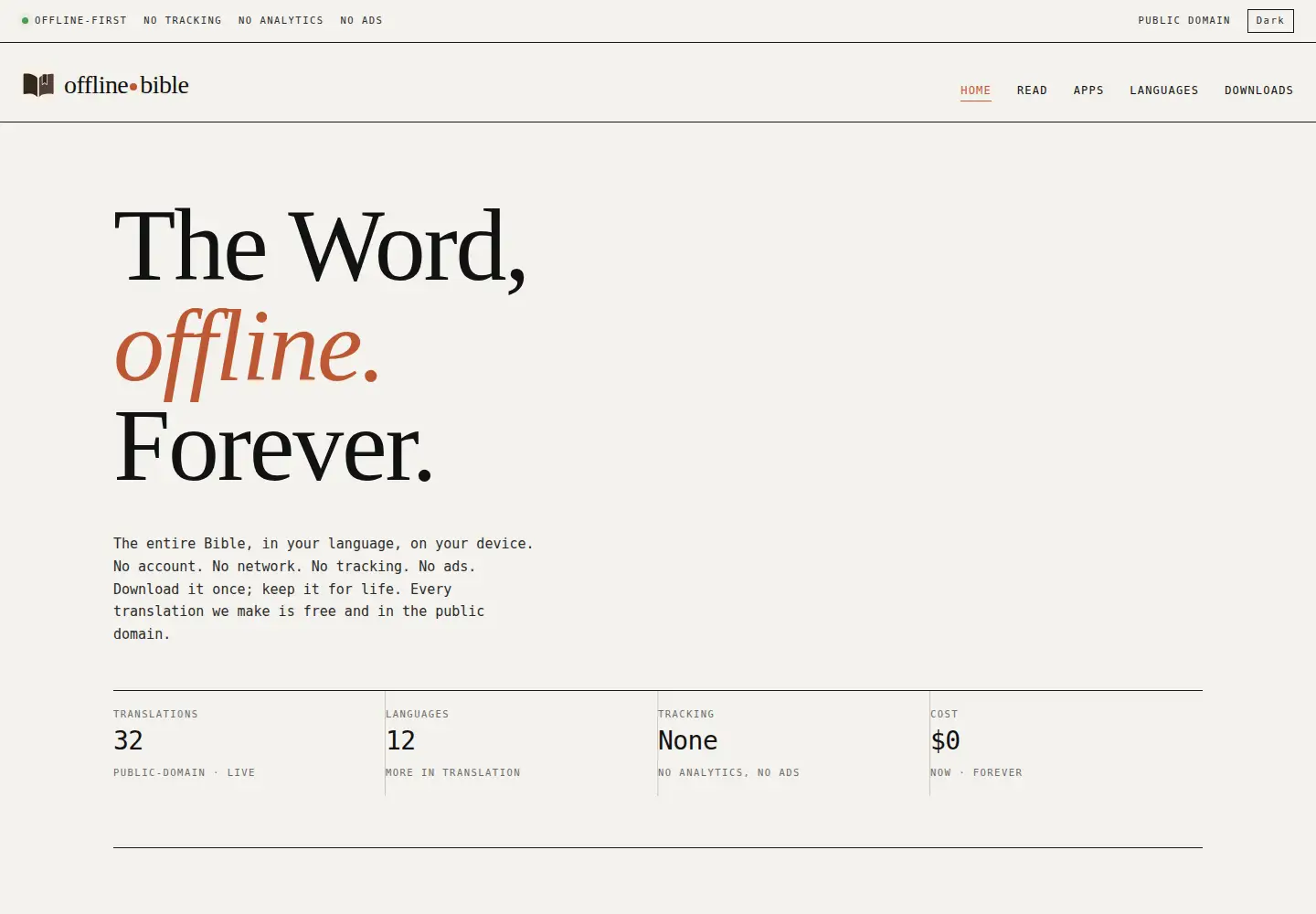Click the LANGUAGES stat value 12
The width and height of the screenshot is (1316, 914).
pyautogui.click(x=400, y=740)
